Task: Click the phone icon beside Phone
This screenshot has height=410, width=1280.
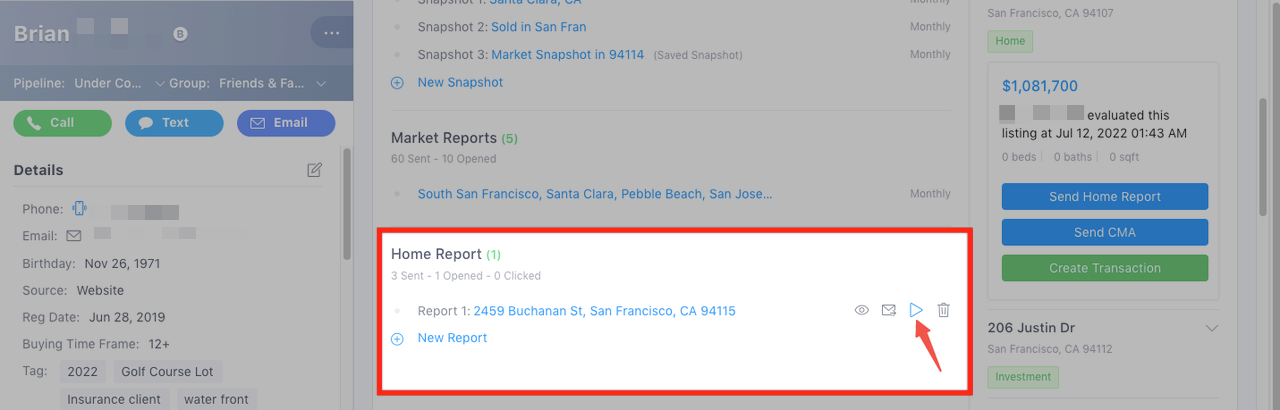Action: [80, 209]
